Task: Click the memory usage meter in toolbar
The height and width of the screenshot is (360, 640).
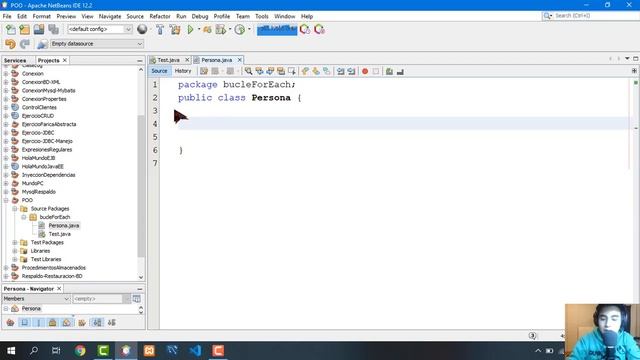Action: (277, 29)
